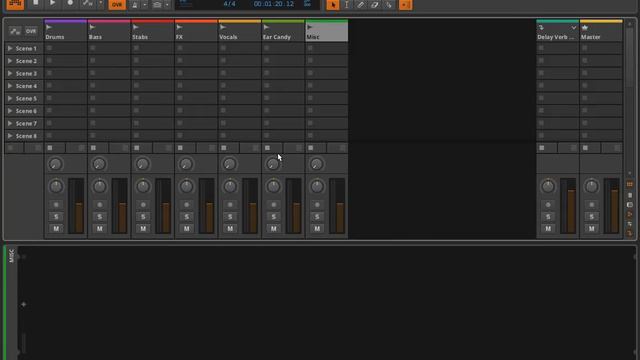
Task: Solo the Drums track
Action: [56, 217]
